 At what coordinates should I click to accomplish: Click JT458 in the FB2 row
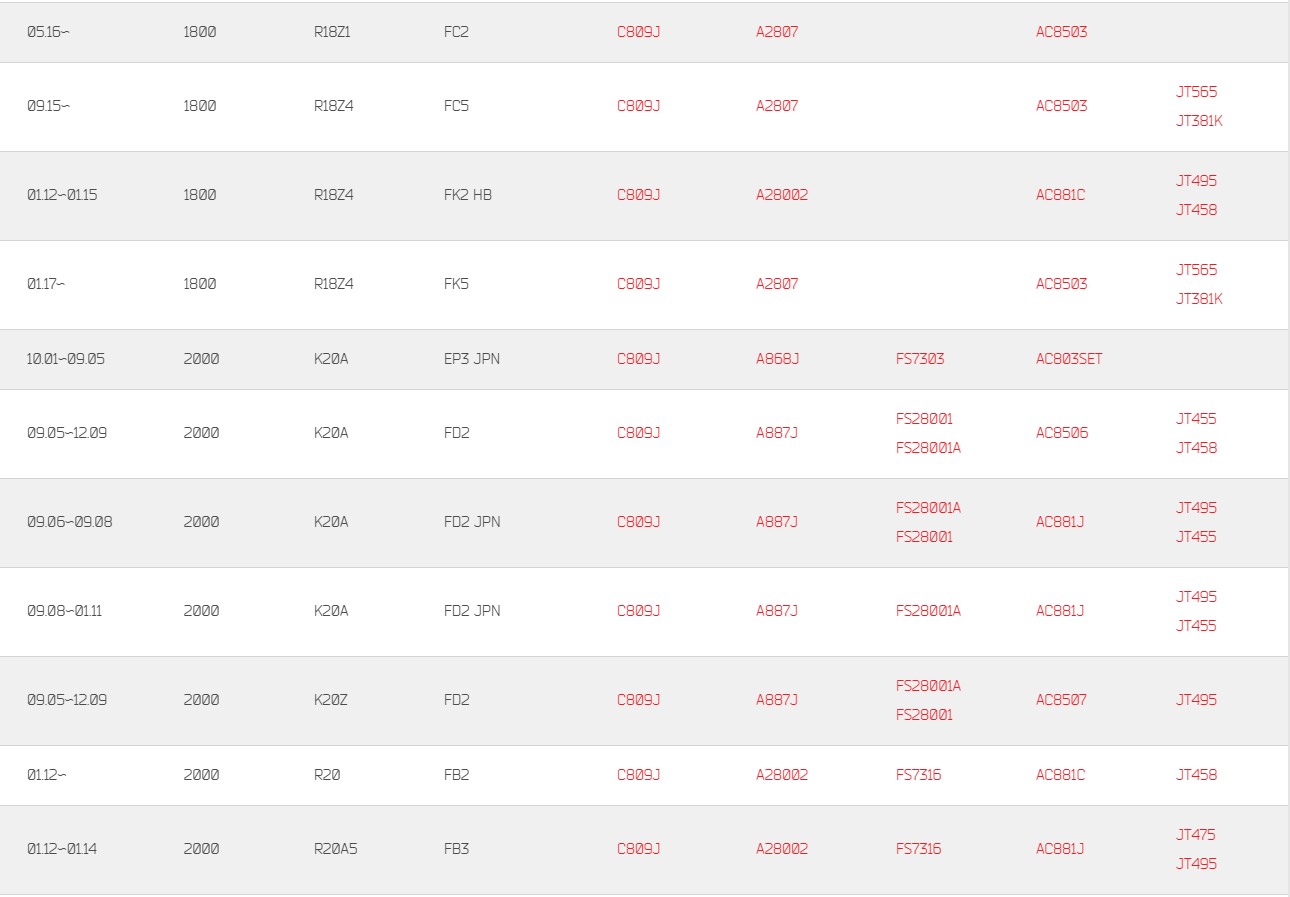coord(1197,775)
